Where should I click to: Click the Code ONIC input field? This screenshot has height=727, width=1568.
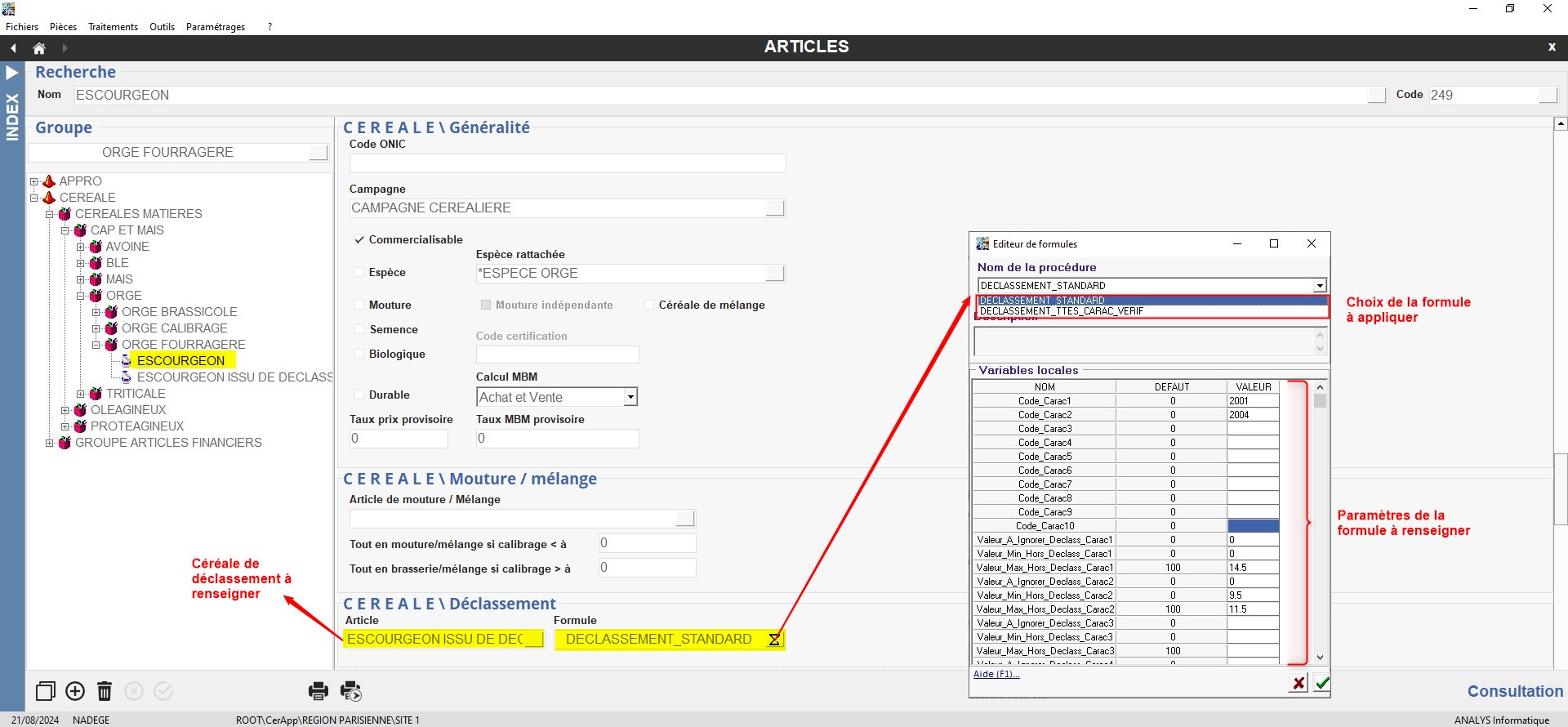click(x=567, y=163)
